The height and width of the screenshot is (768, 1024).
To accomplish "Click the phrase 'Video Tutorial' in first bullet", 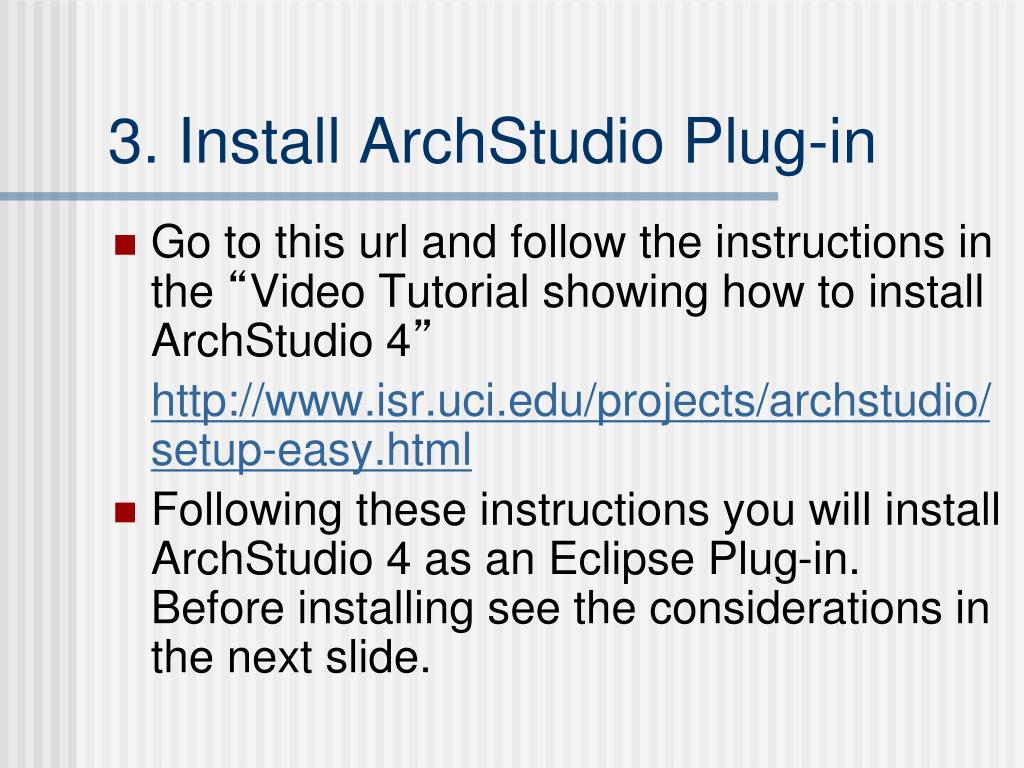I will coord(389,291).
